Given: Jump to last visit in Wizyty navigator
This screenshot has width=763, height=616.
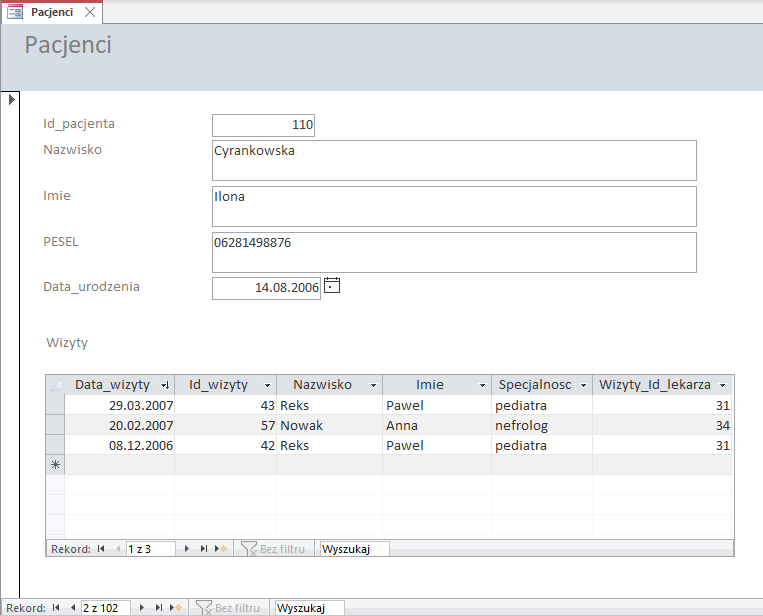Looking at the screenshot, I should point(204,549).
